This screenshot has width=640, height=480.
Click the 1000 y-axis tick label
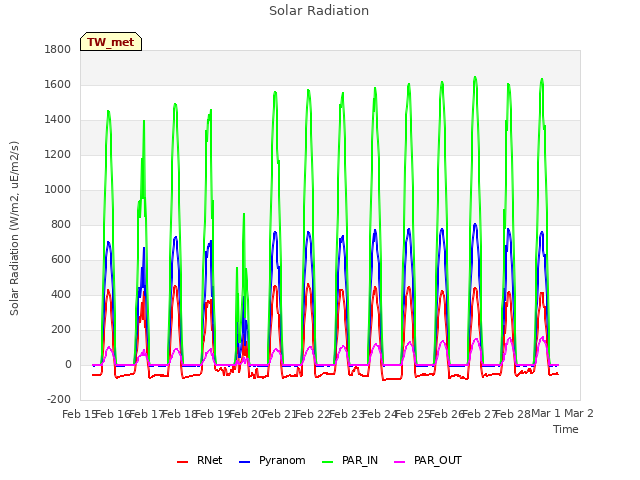58,190
